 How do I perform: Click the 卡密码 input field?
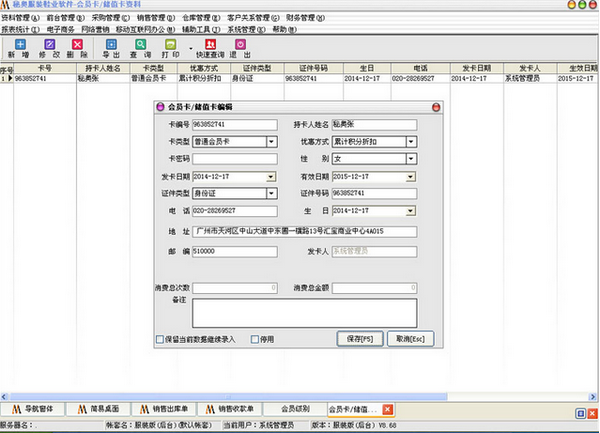point(235,159)
